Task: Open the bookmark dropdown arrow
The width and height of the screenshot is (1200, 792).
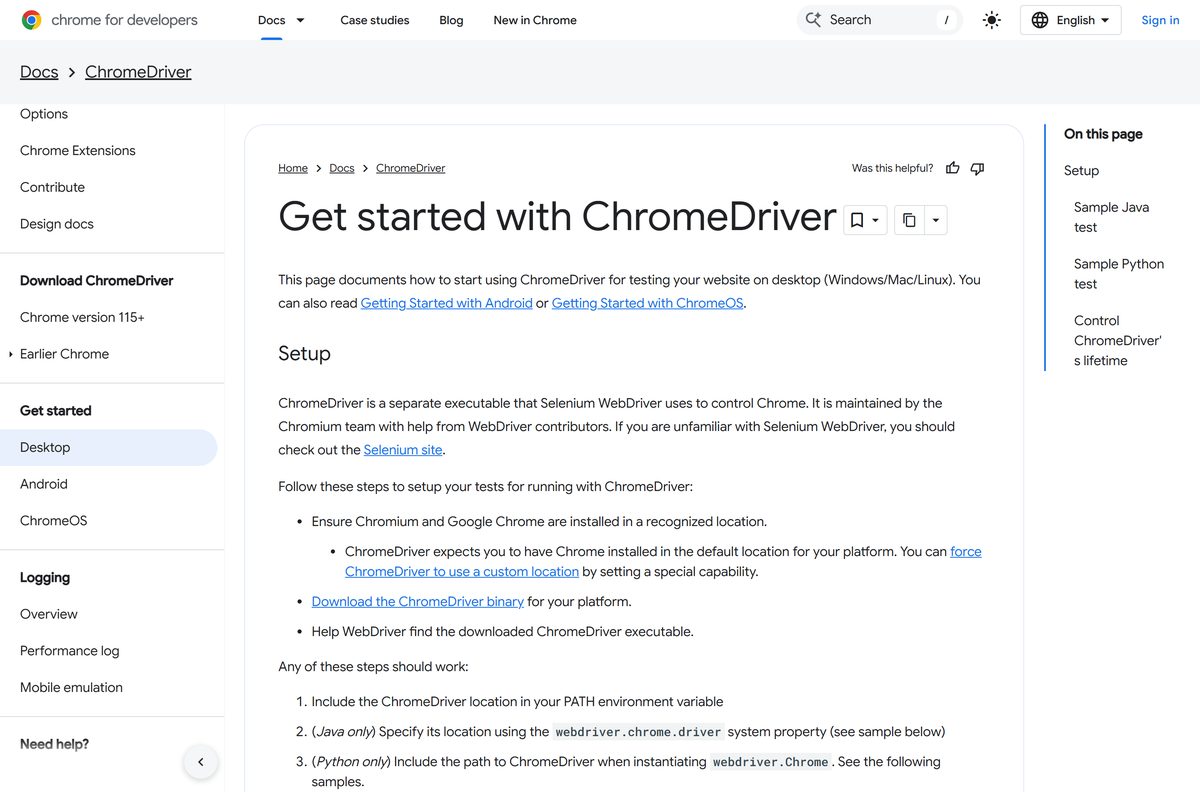Action: [x=876, y=220]
